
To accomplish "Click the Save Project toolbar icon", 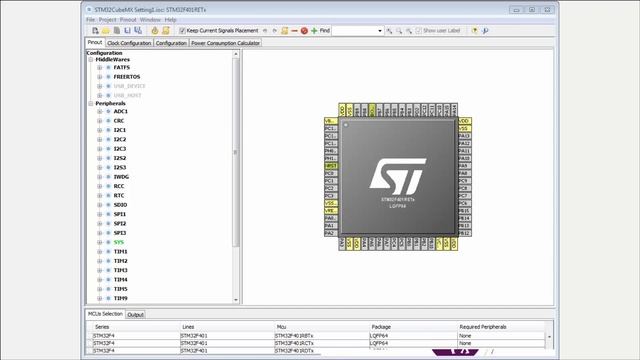I will [x=127, y=31].
